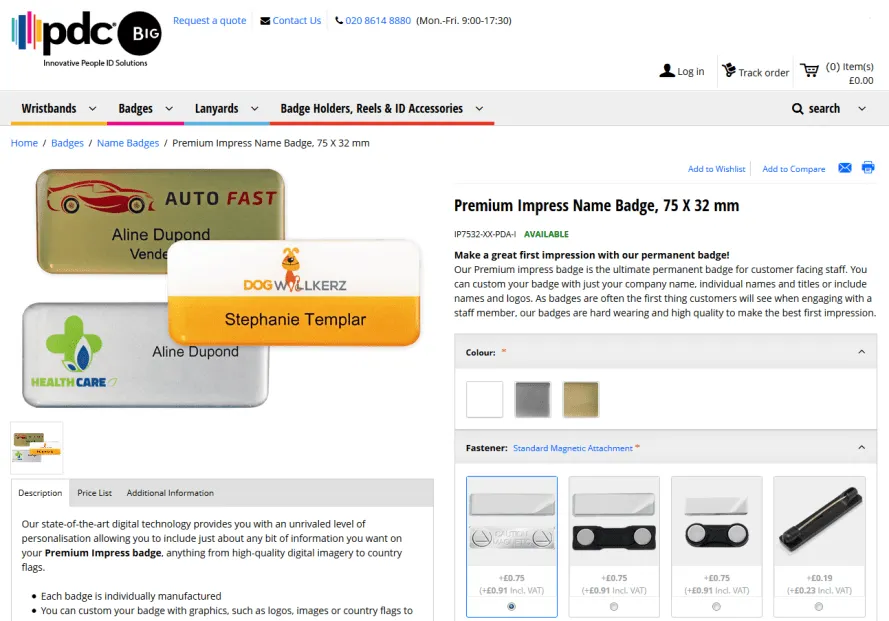Switch to the Description tab
Screen dimensions: 889x621
tap(40, 493)
